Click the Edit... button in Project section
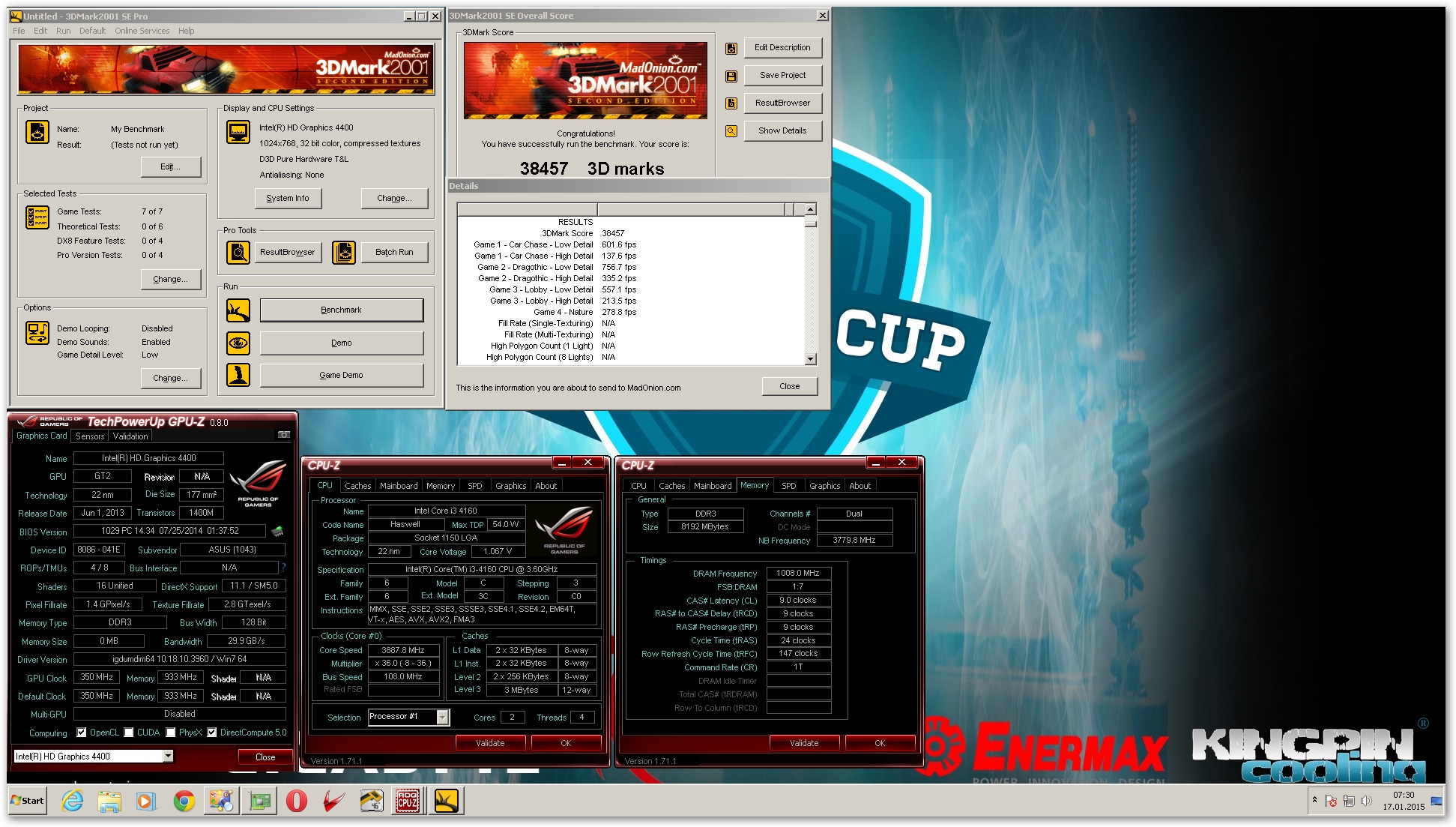 171,167
